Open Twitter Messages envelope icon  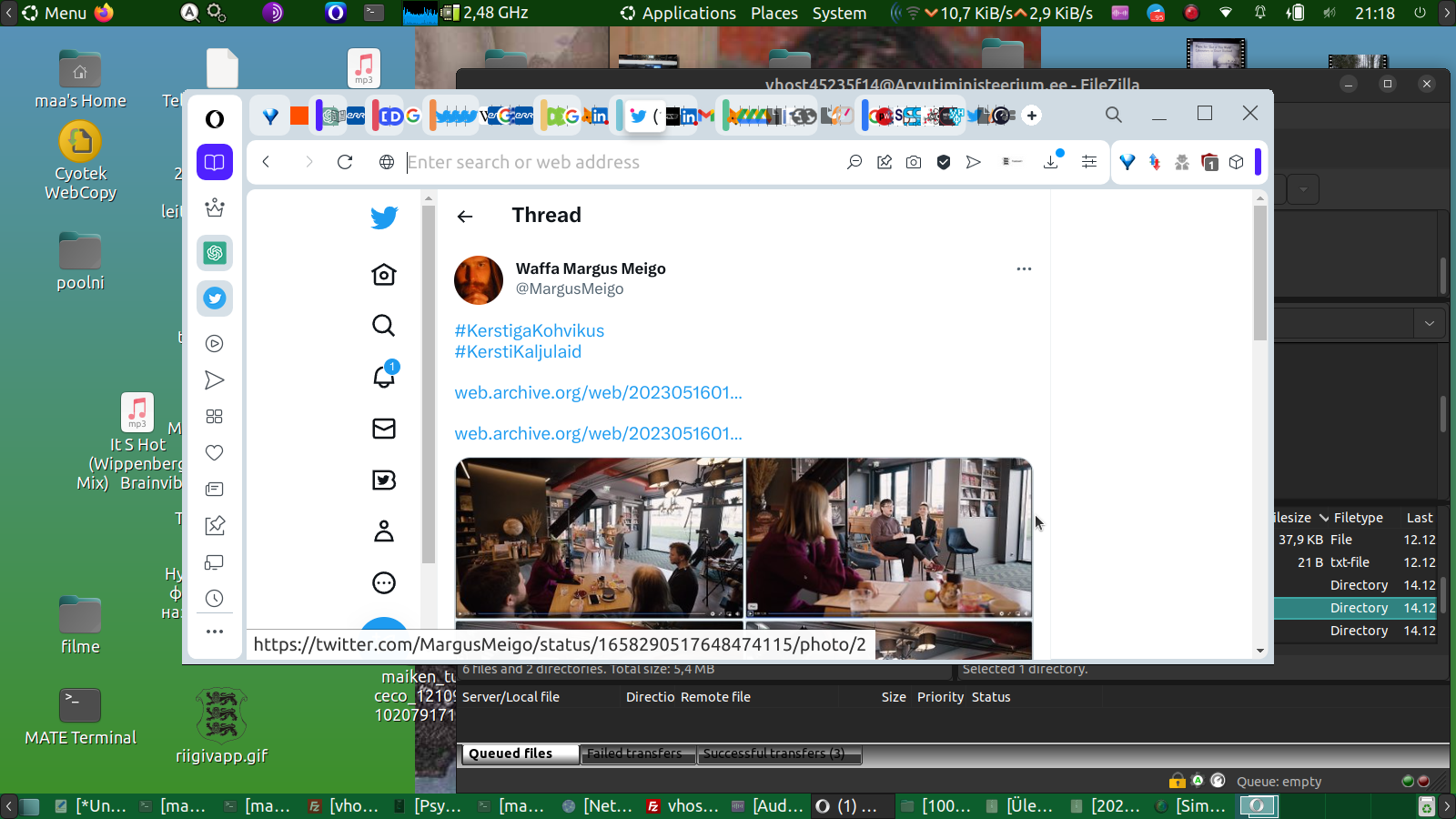383,429
